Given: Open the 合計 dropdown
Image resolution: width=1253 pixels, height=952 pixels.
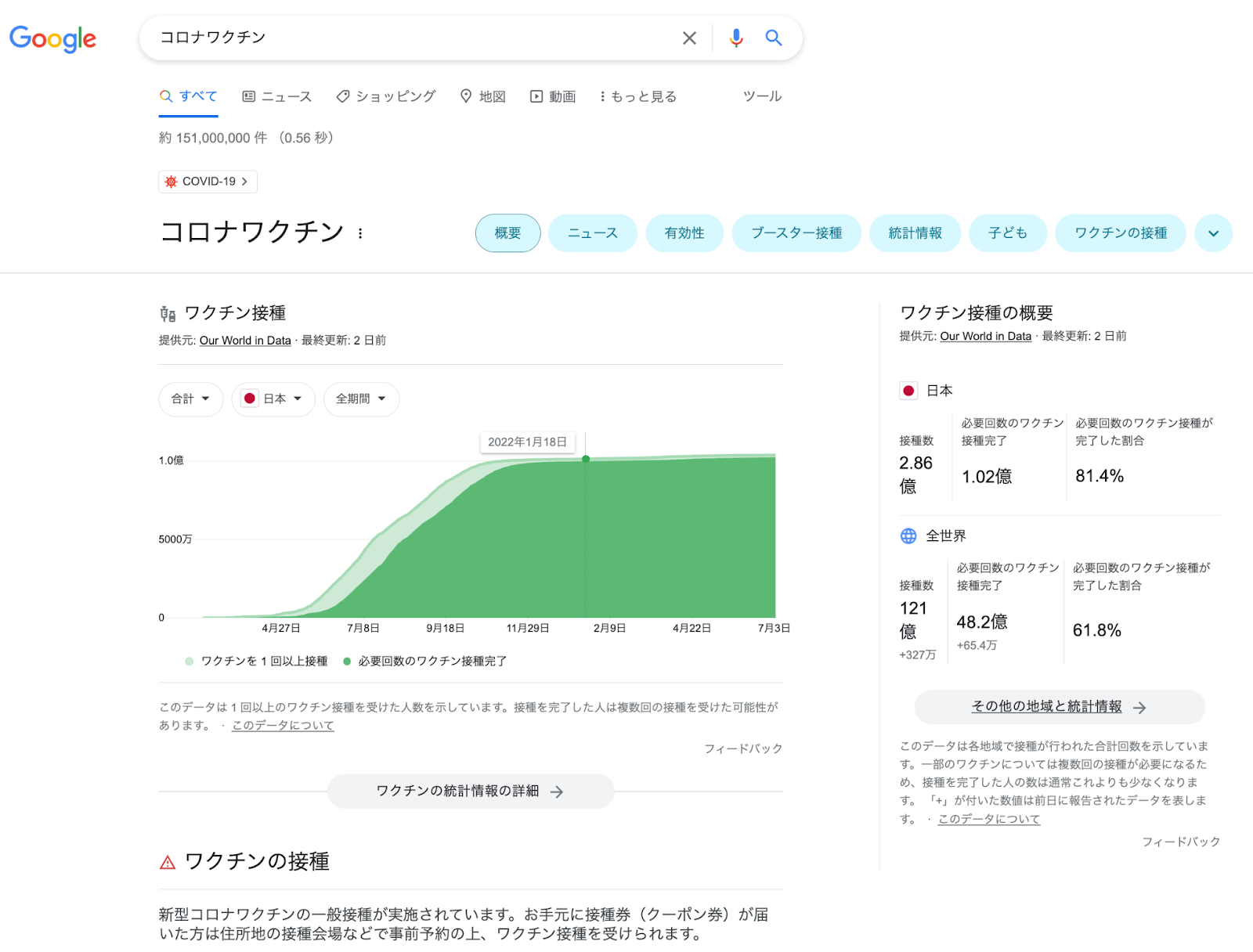Looking at the screenshot, I should (x=190, y=399).
